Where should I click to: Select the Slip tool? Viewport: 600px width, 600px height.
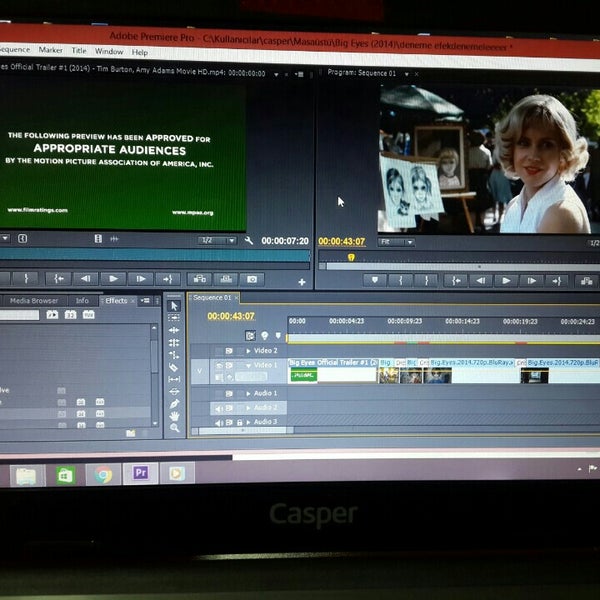[174, 379]
